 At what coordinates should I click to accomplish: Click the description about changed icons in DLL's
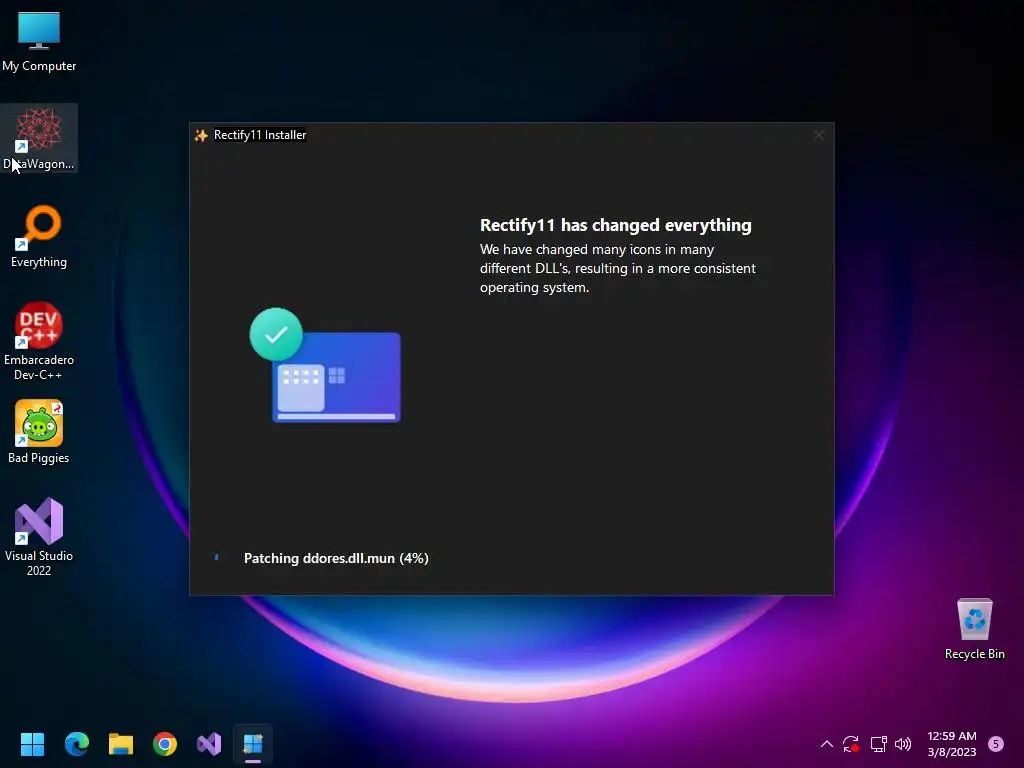tap(618, 268)
